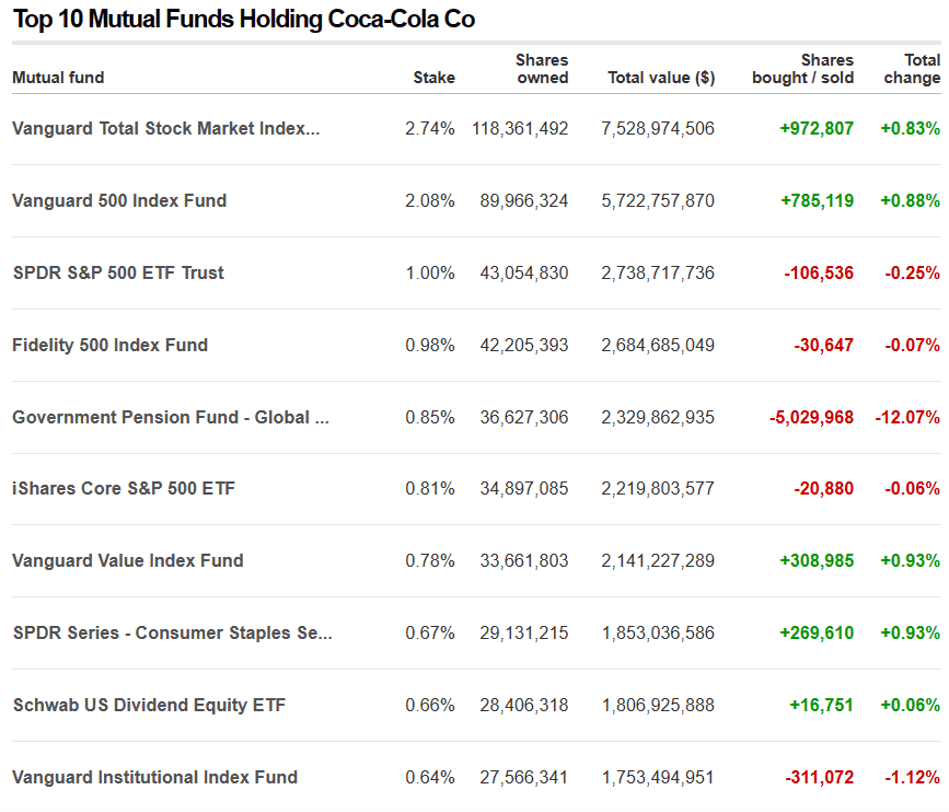Viewport: 949px width, 812px height.
Task: Click the Vanguard 500 Index Fund name
Action: tap(119, 200)
